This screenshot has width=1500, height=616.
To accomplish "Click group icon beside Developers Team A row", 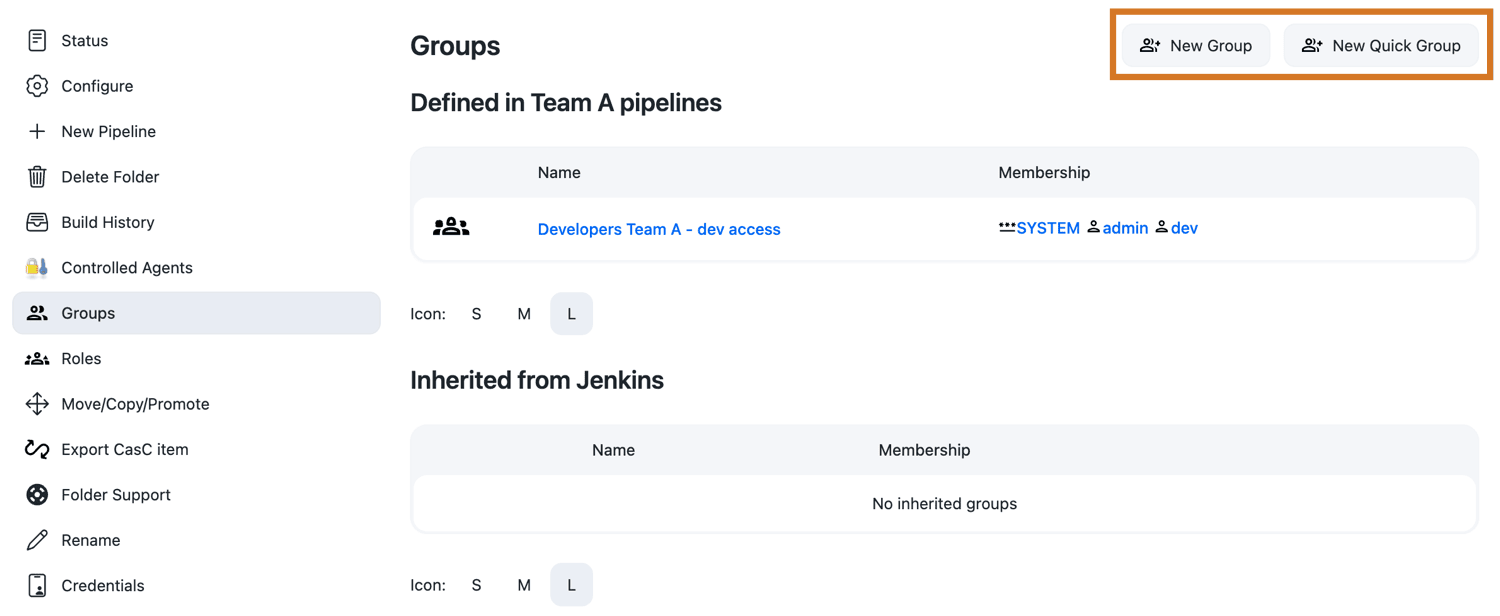I will coord(451,228).
